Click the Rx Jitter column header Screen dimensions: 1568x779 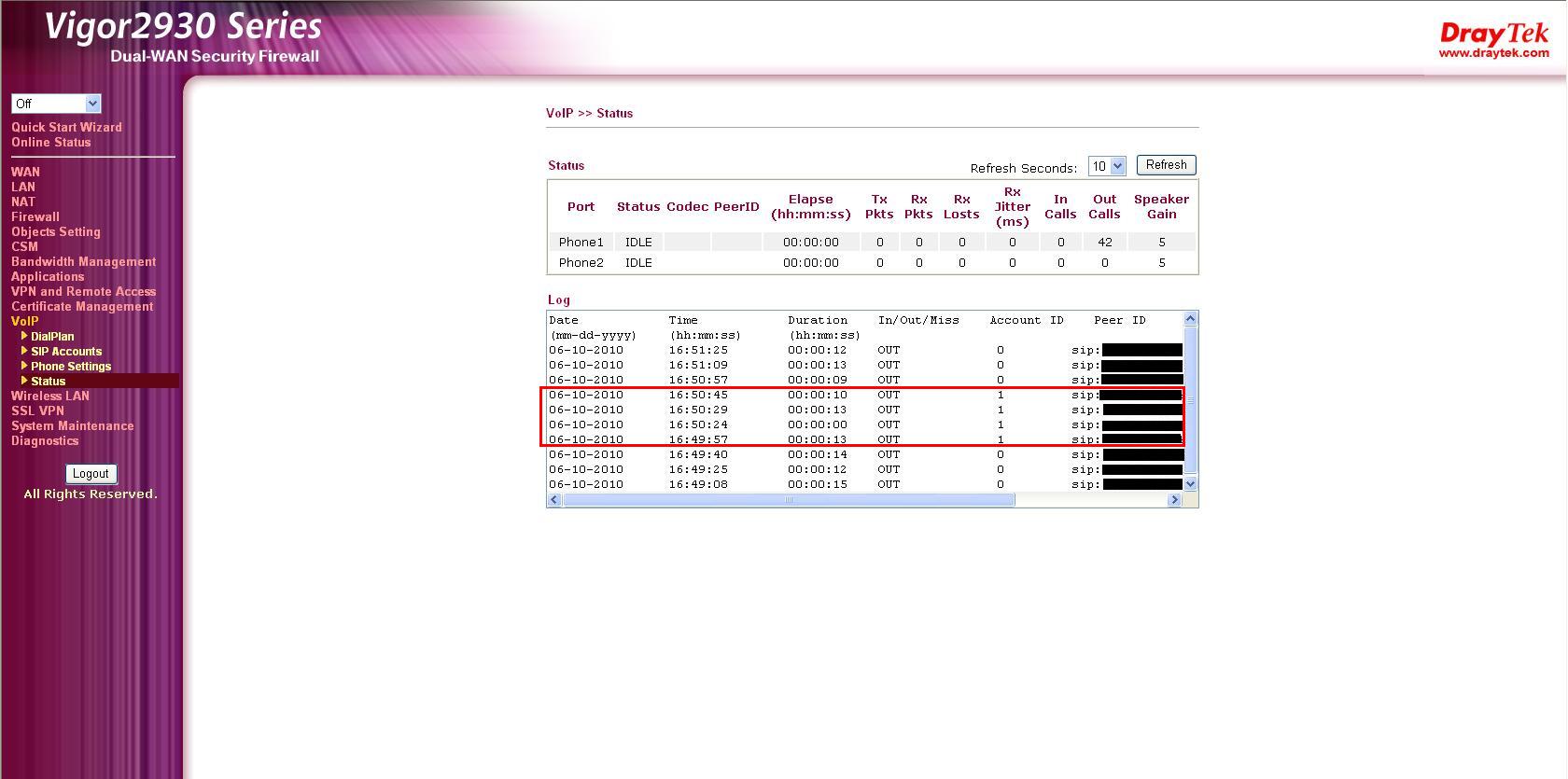pos(1012,206)
